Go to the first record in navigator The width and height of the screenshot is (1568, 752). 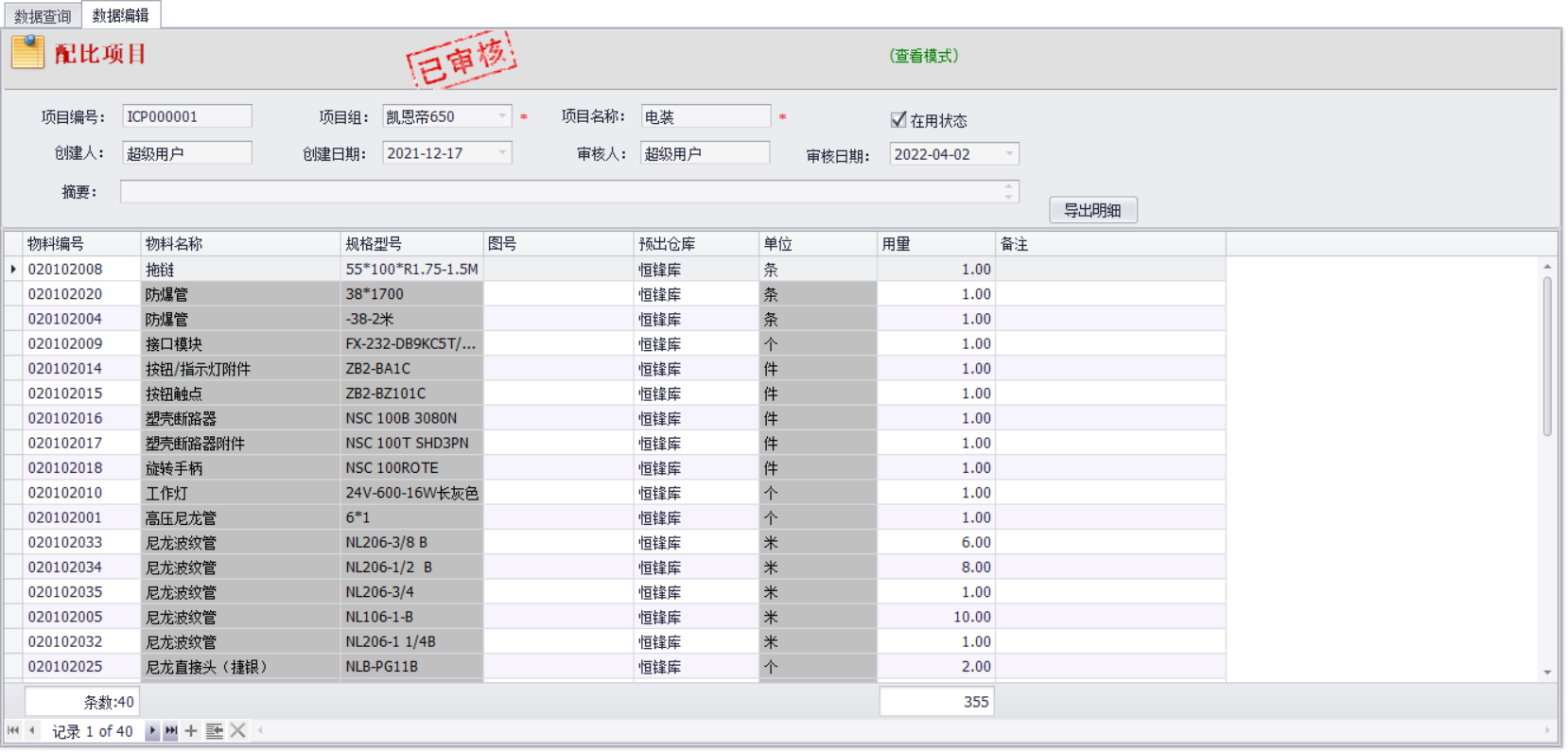tap(13, 730)
